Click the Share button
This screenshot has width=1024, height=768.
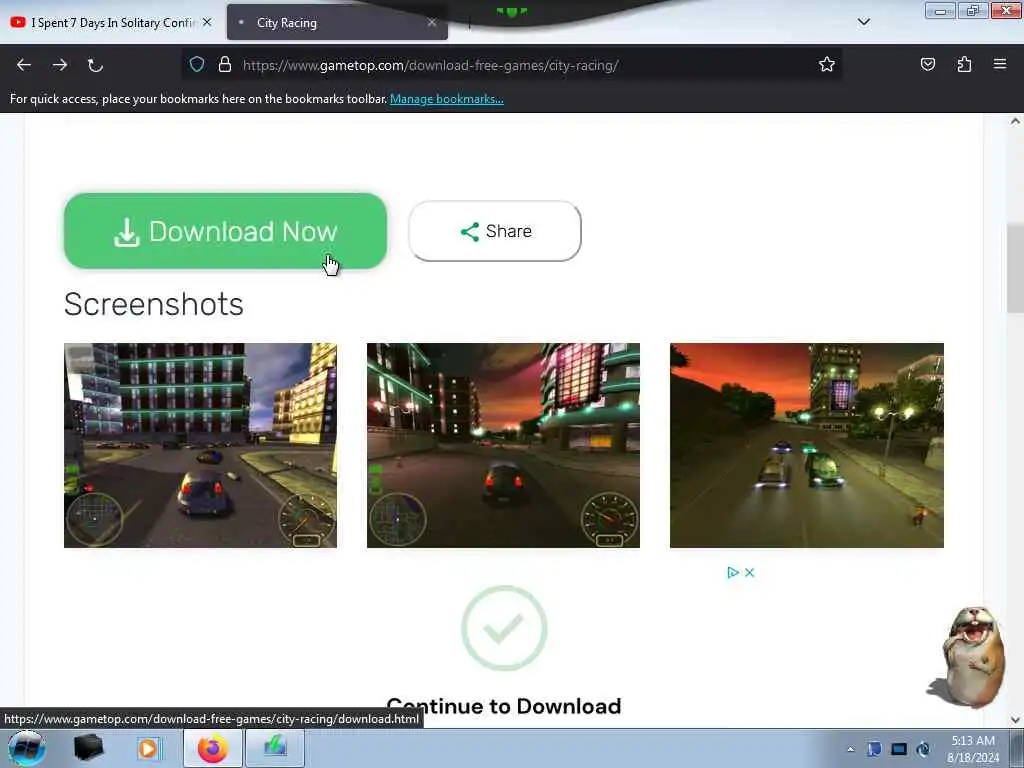click(495, 231)
